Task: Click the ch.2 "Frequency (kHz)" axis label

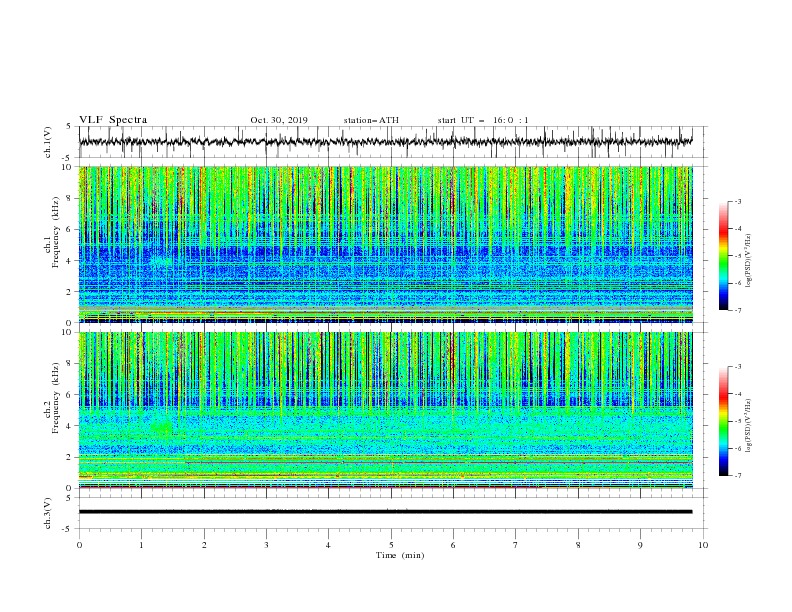Action: (55, 398)
